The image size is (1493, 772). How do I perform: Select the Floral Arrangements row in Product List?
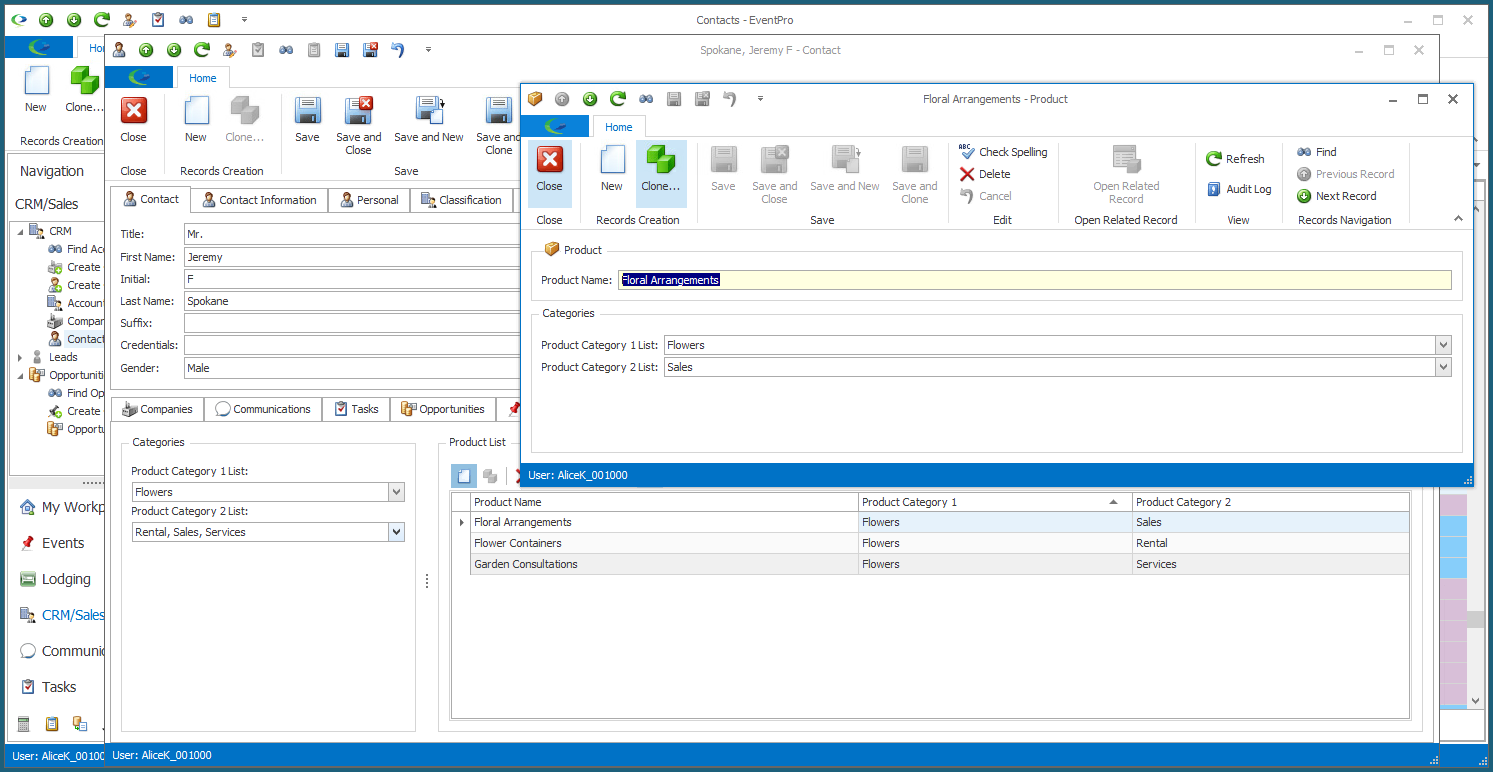point(930,522)
